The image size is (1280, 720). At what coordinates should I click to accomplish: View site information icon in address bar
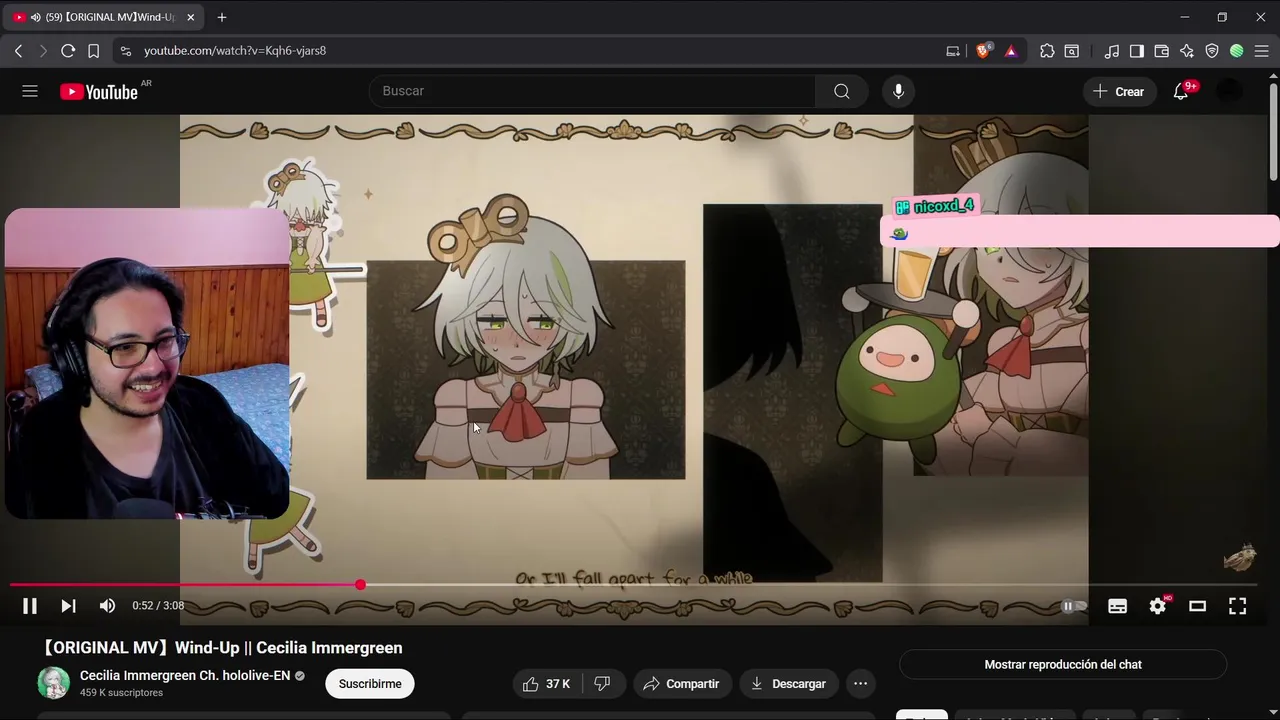[125, 51]
